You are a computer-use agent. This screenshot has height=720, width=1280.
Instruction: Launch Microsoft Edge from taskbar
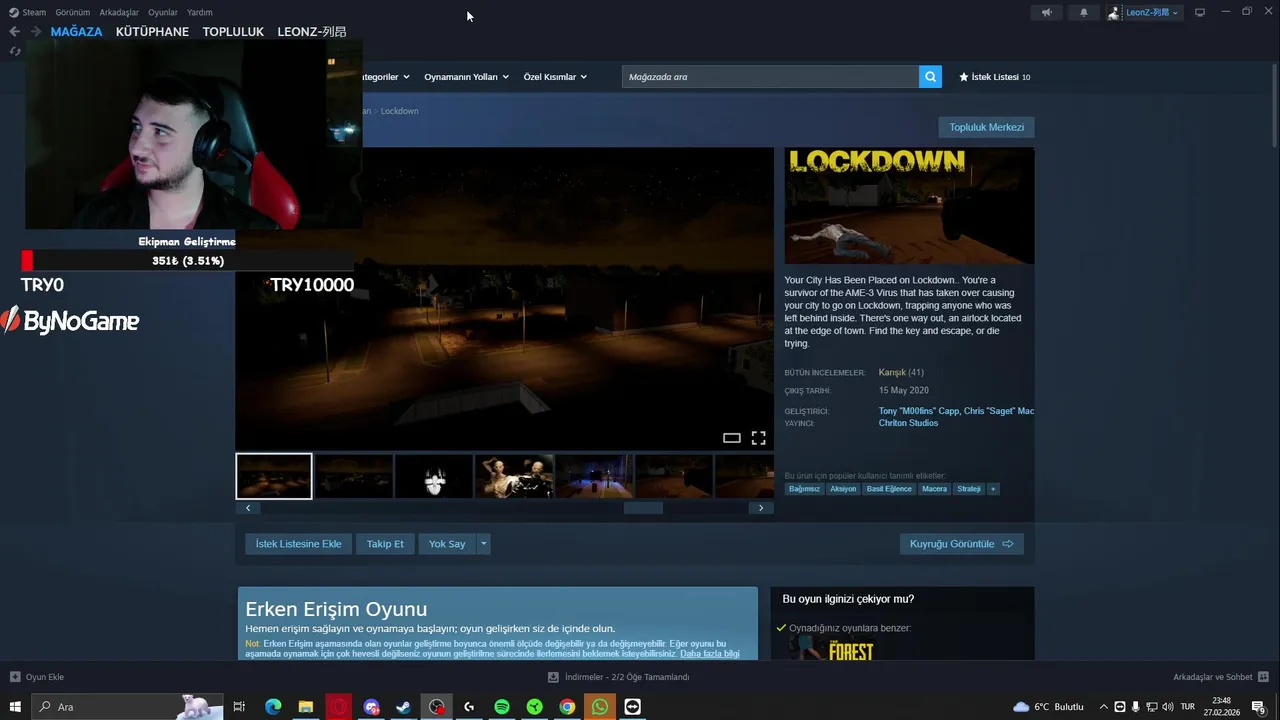point(273,707)
